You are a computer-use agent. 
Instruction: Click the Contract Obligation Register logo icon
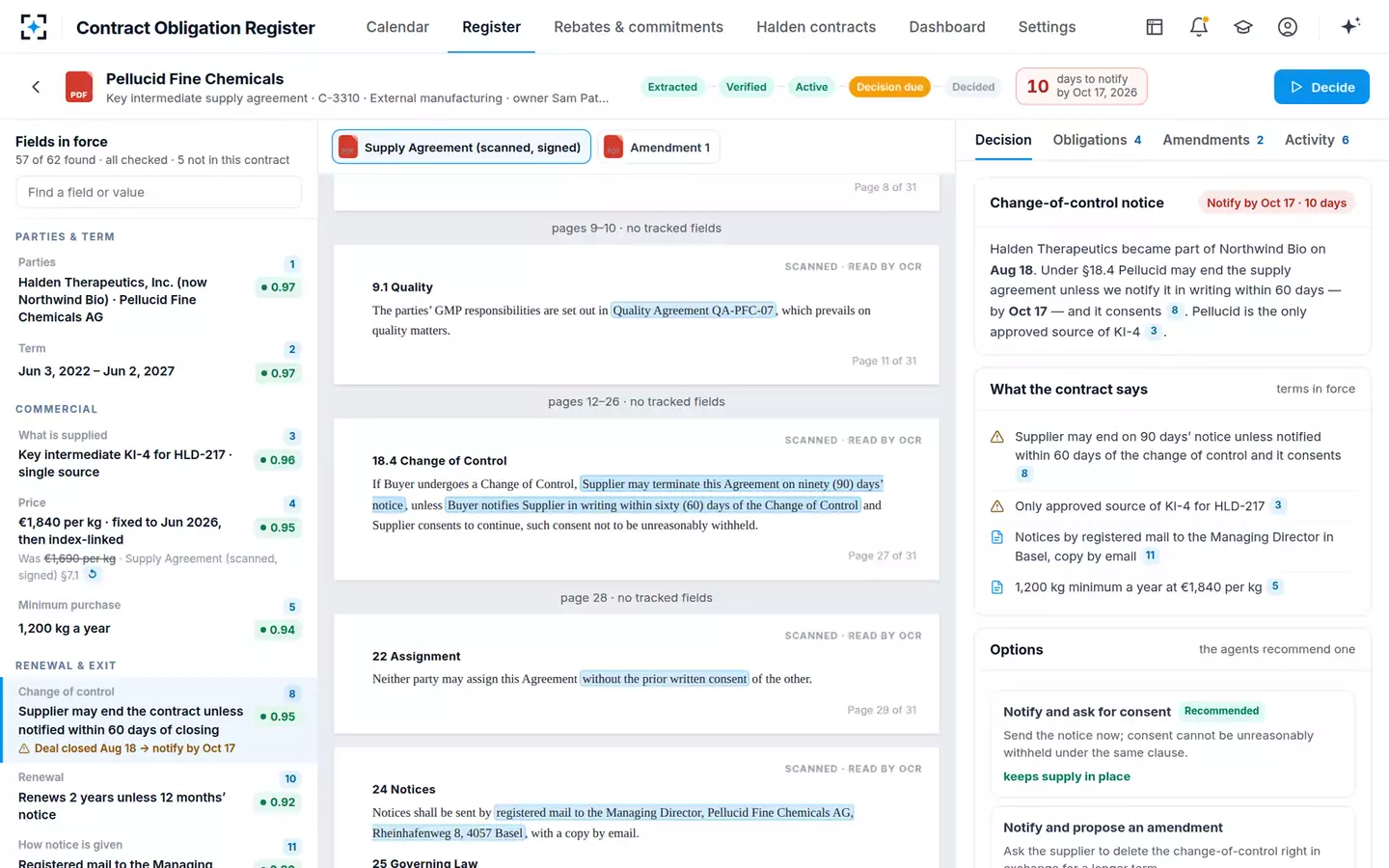pyautogui.click(x=34, y=27)
